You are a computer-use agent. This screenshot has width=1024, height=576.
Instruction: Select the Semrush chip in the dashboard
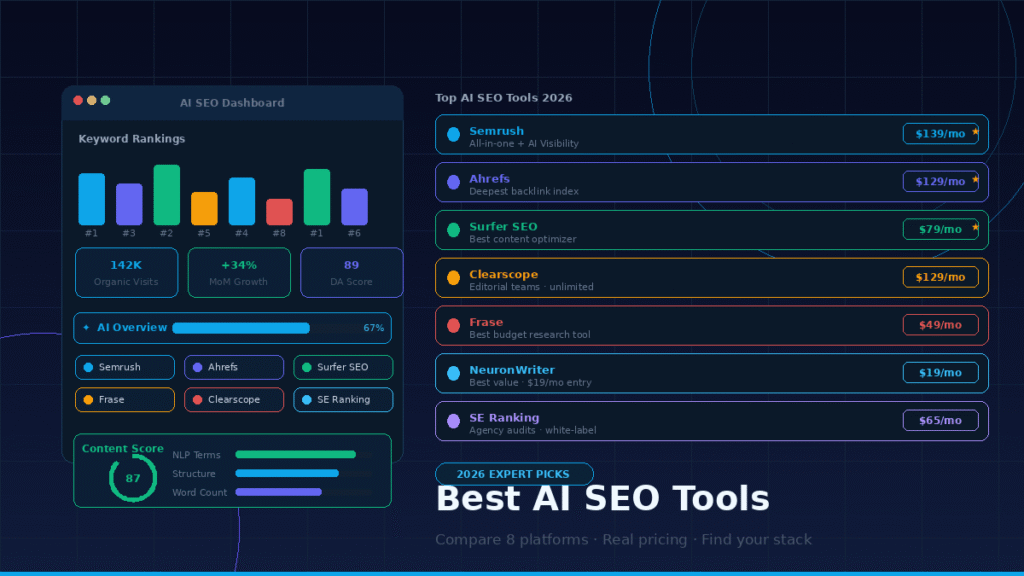pyautogui.click(x=125, y=367)
